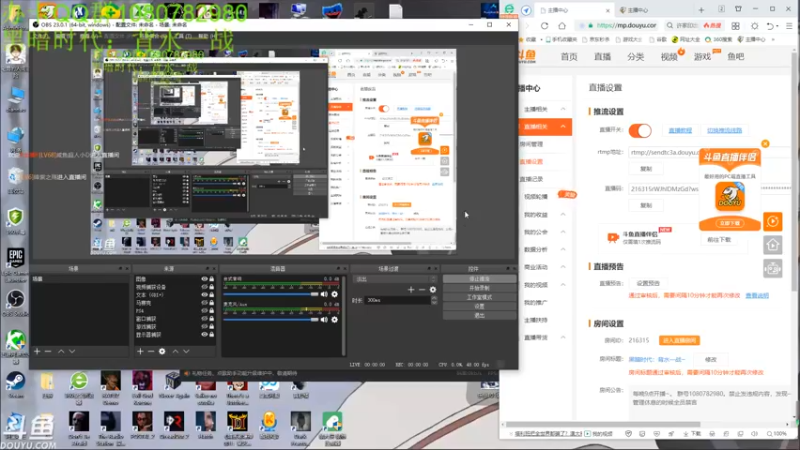Click the orange play floating button
This screenshot has width=800, height=450.
(x=772, y=221)
